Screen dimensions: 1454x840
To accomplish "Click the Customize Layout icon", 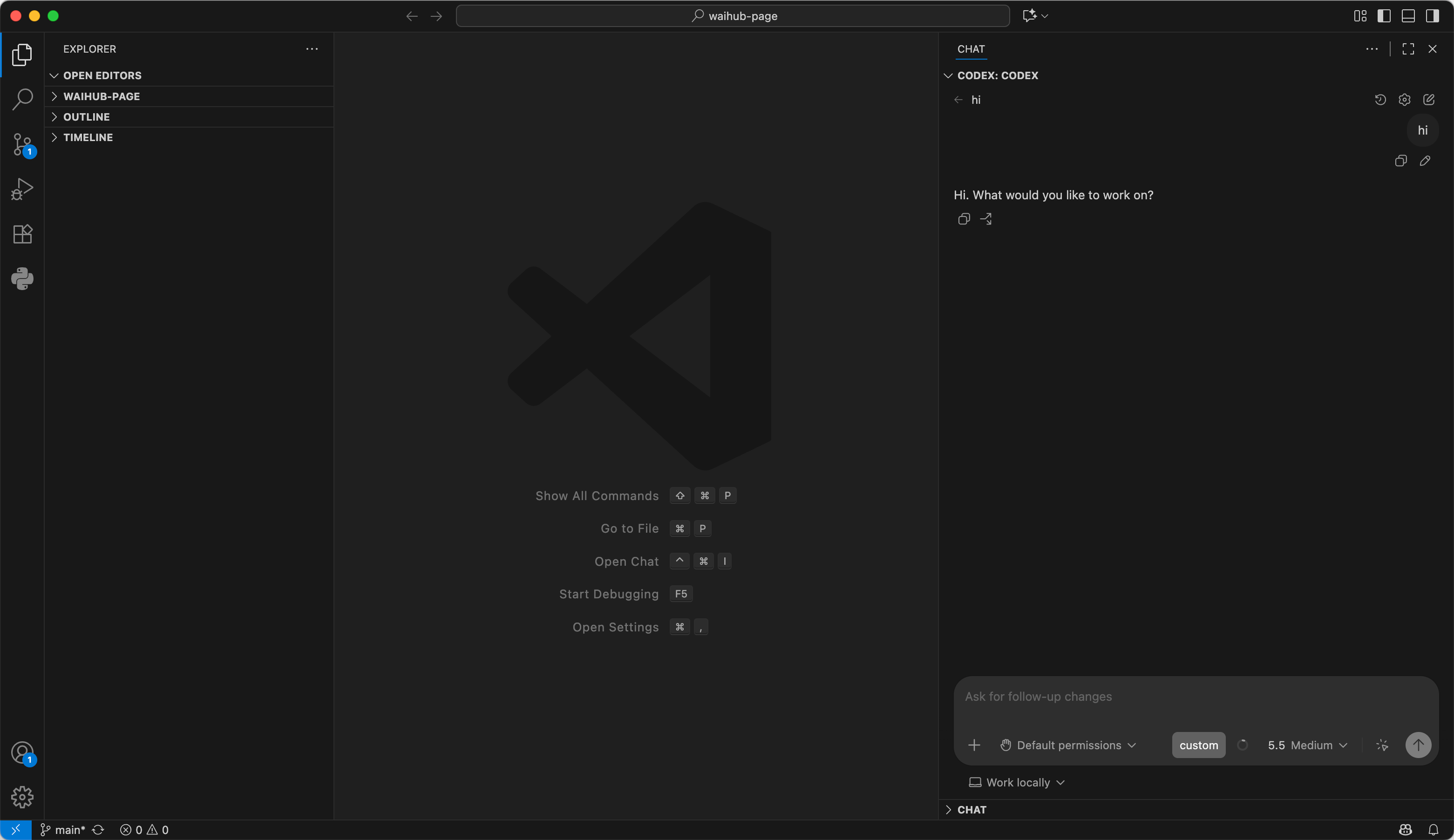I will coord(1360,16).
